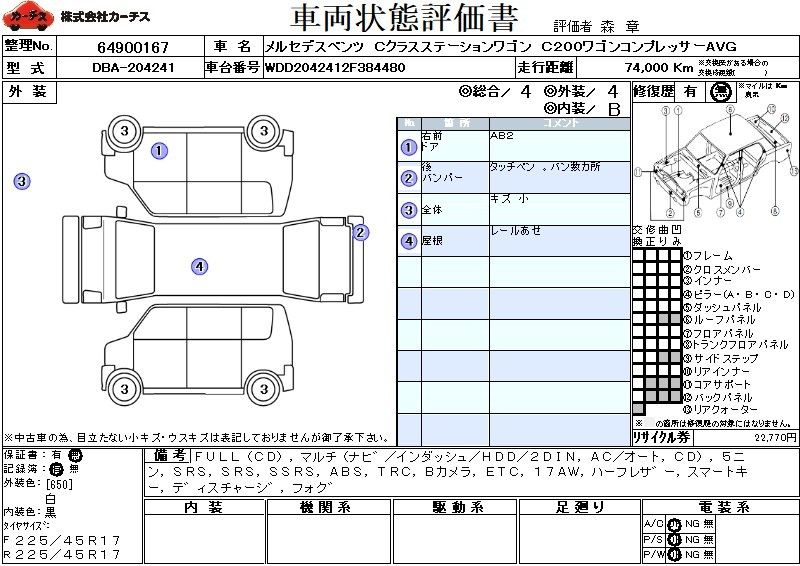This screenshot has height=566, width=800.
Task: Click chassis number WDD2042412F384480
Action: click(335, 68)
